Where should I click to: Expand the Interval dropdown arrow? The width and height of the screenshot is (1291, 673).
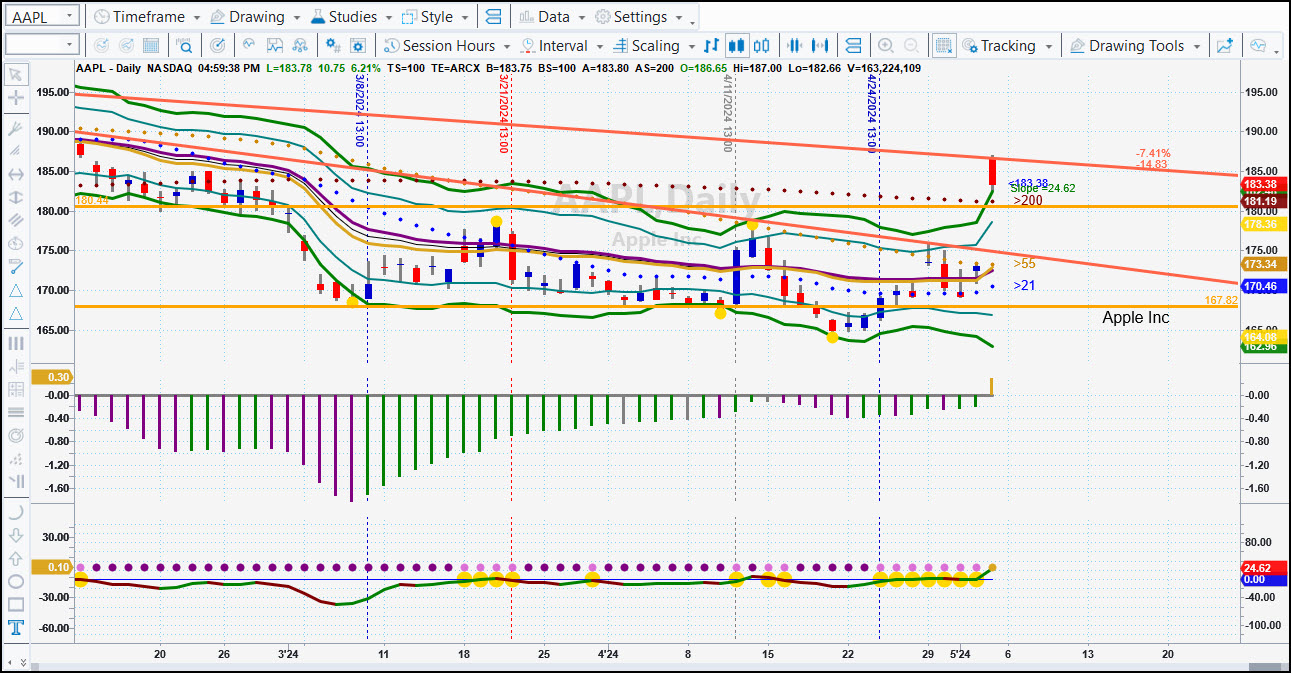click(x=598, y=47)
